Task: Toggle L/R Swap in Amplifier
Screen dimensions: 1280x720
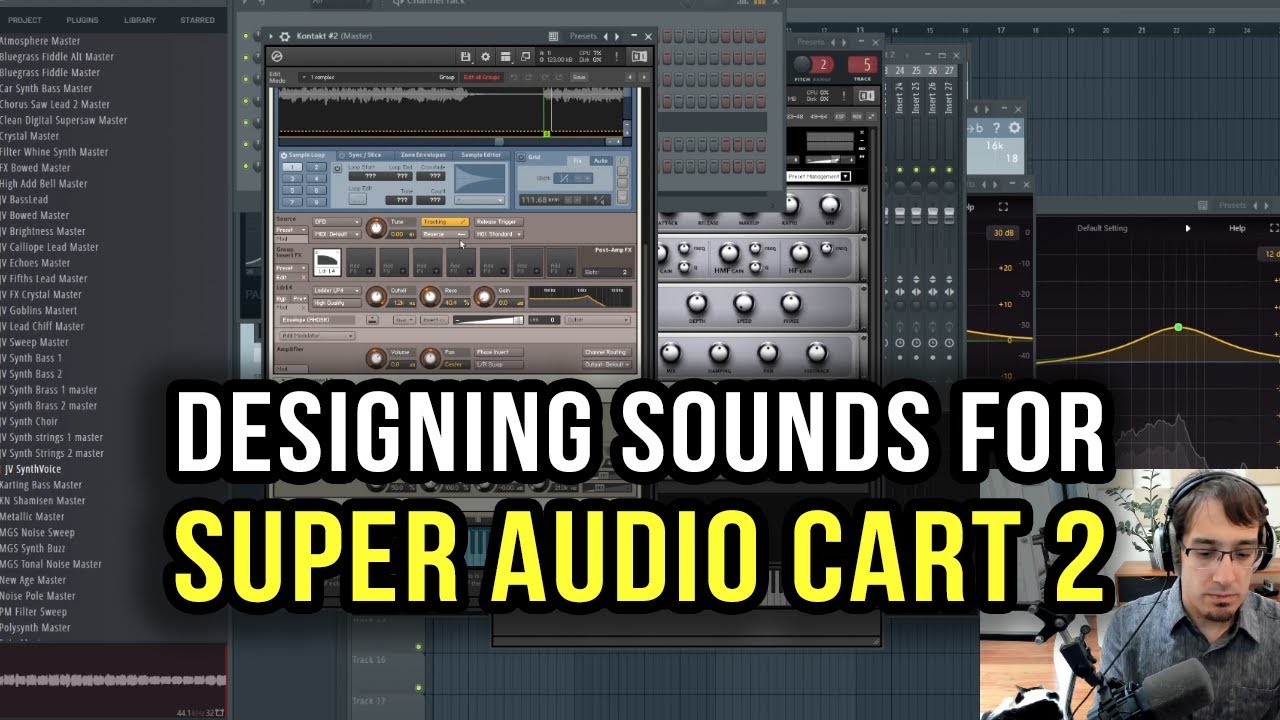Action: click(x=499, y=364)
